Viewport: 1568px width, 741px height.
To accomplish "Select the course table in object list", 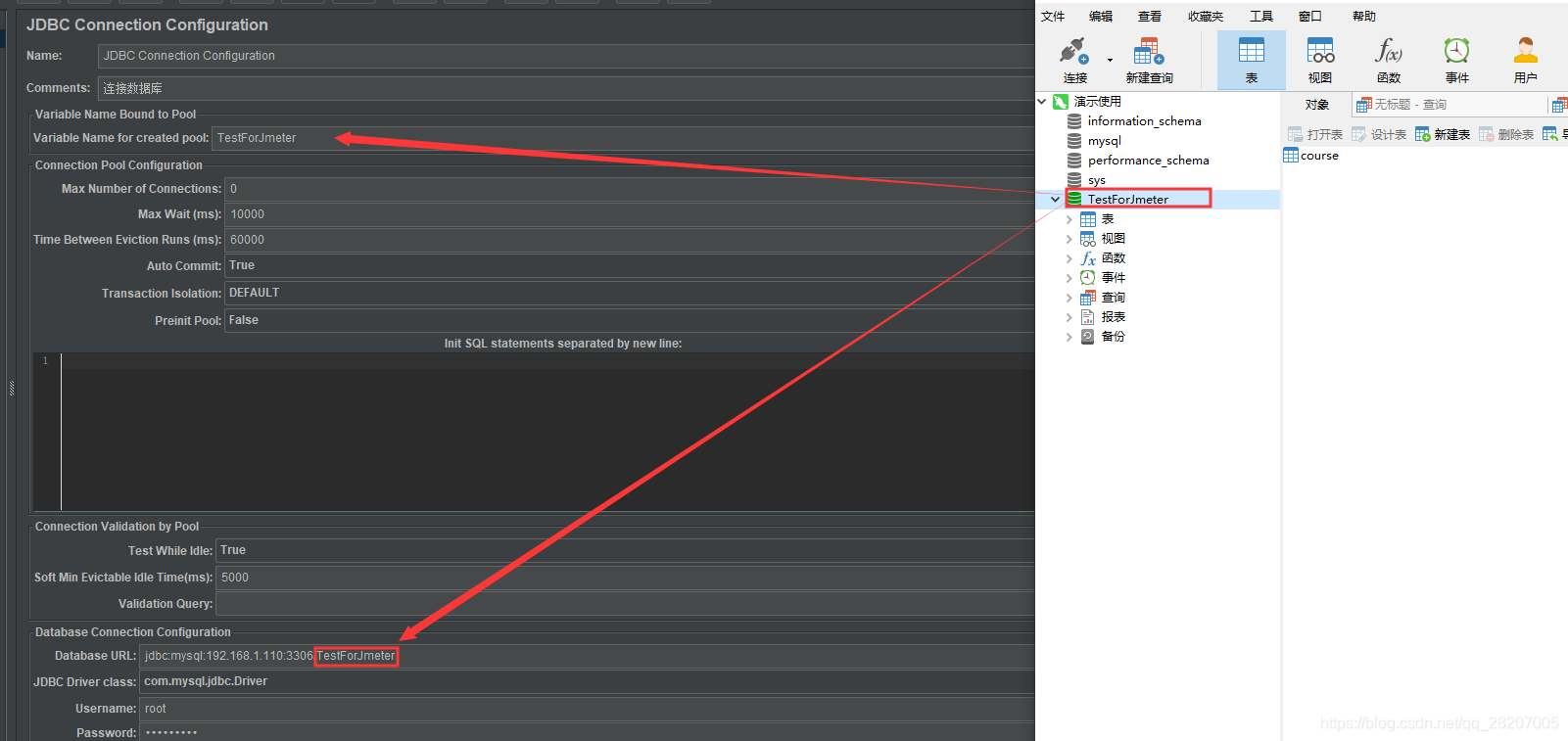I will tap(1311, 156).
